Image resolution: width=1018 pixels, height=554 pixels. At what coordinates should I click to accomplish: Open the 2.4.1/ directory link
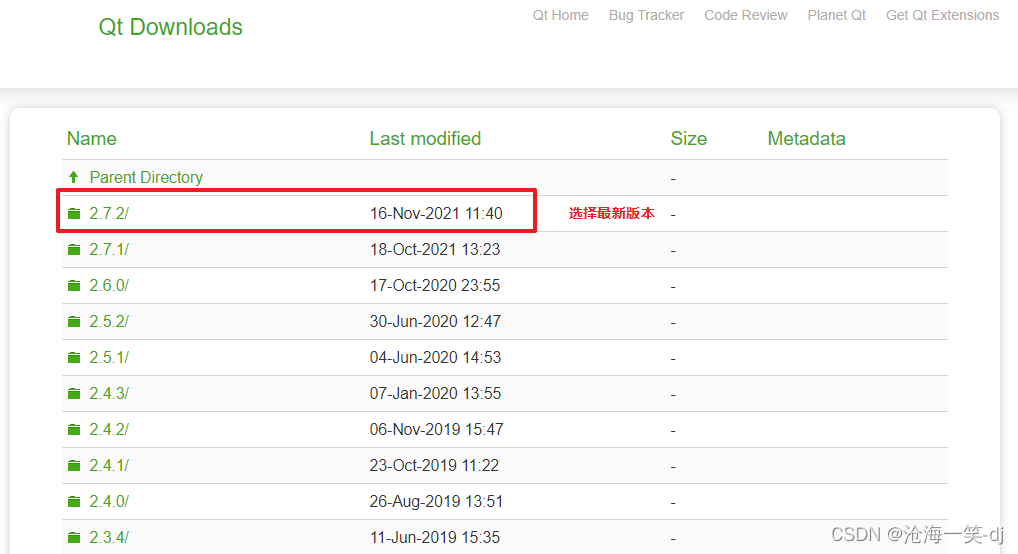pyautogui.click(x=109, y=466)
